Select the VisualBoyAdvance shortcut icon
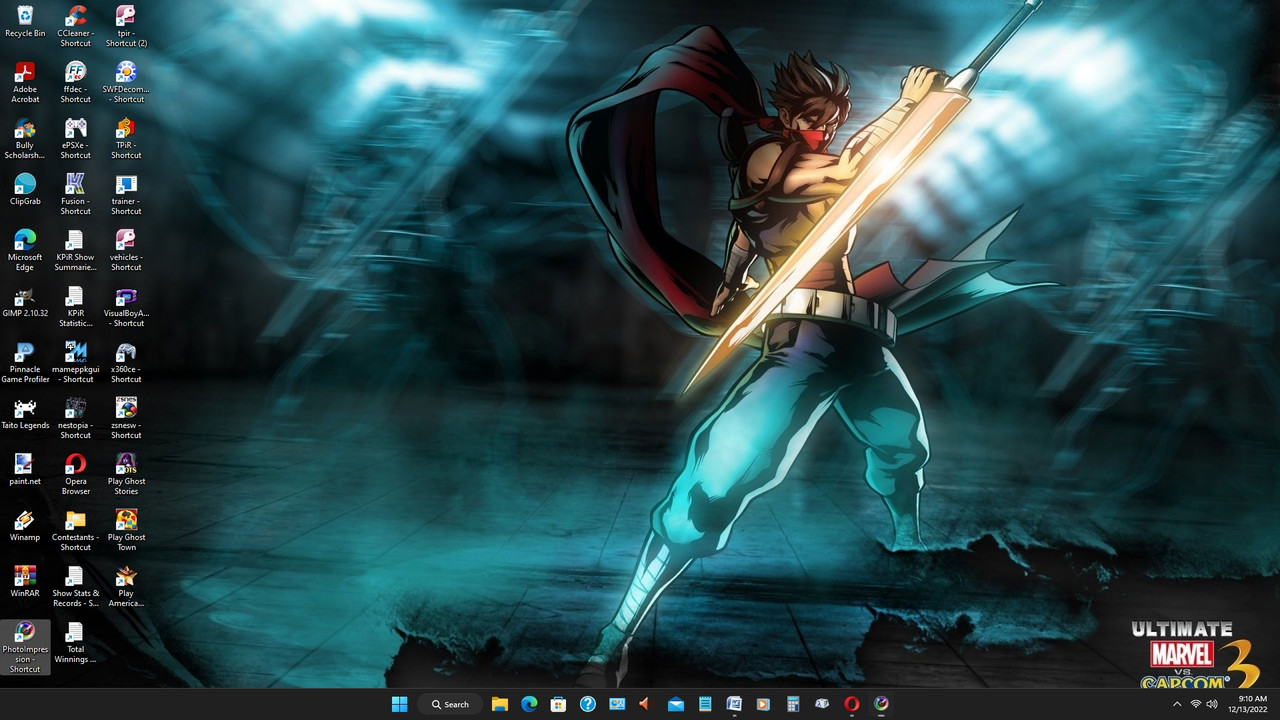 (x=126, y=306)
